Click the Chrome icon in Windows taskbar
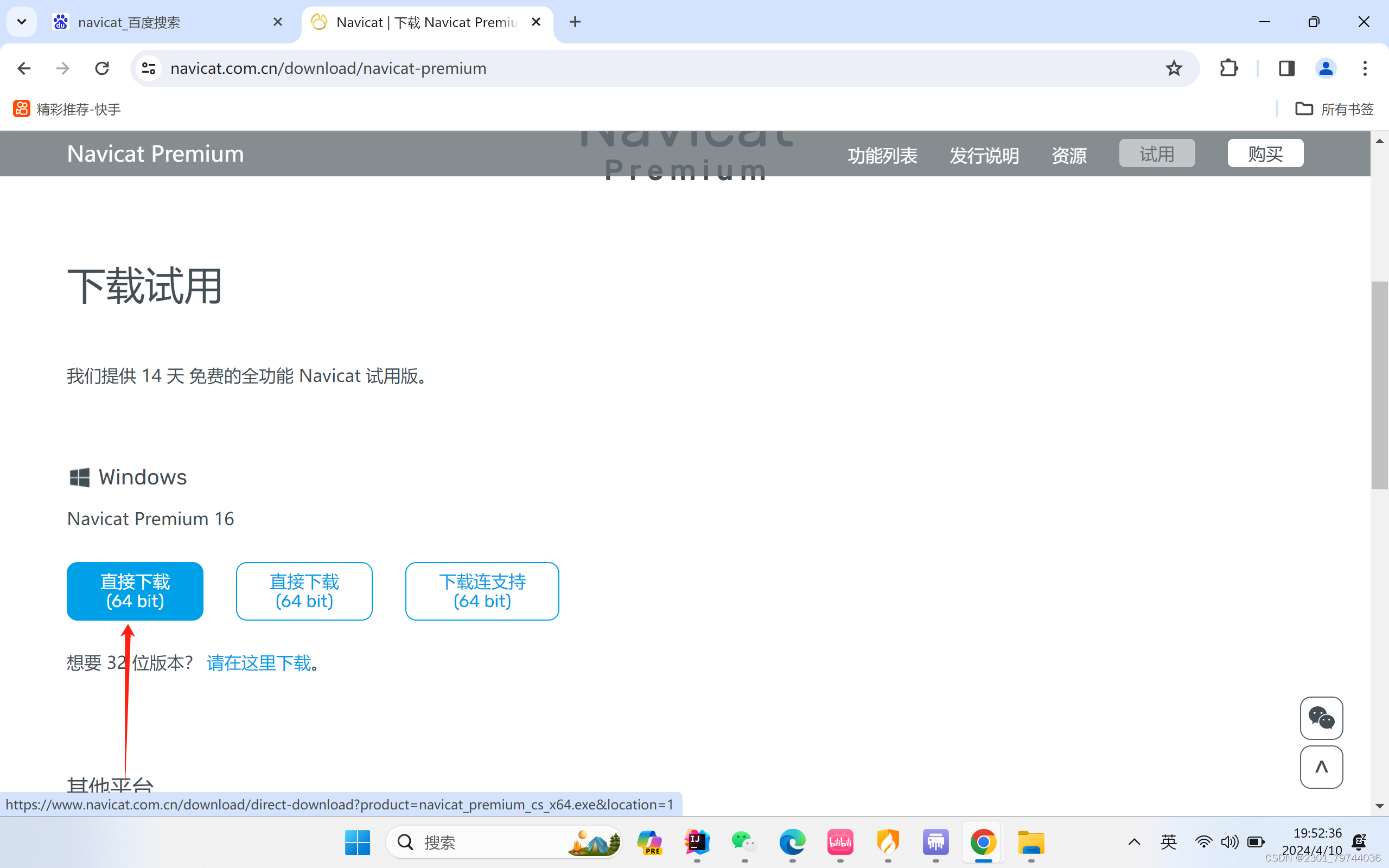This screenshot has width=1389, height=868. 980,842
